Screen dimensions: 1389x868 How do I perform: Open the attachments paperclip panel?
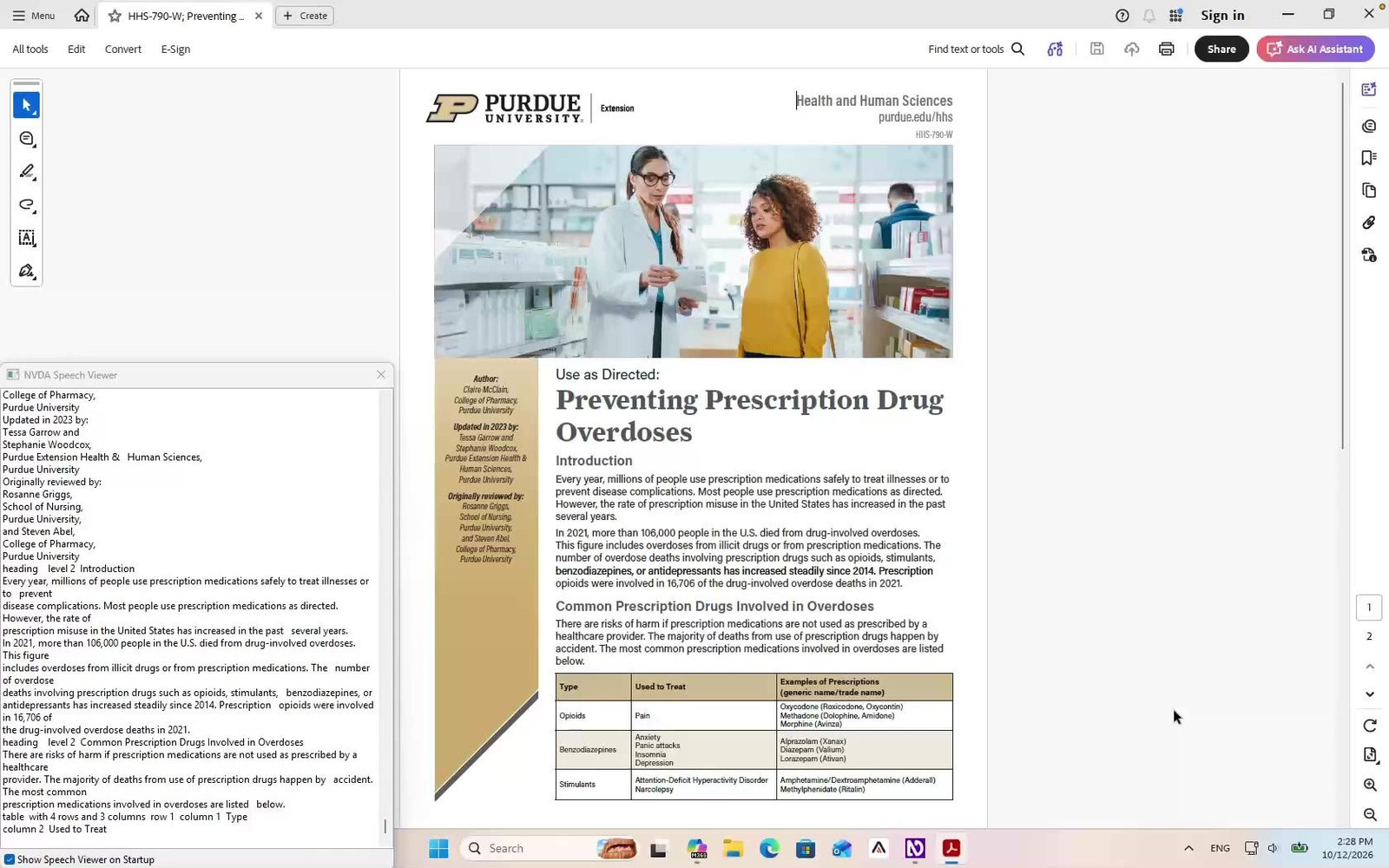point(1369,222)
